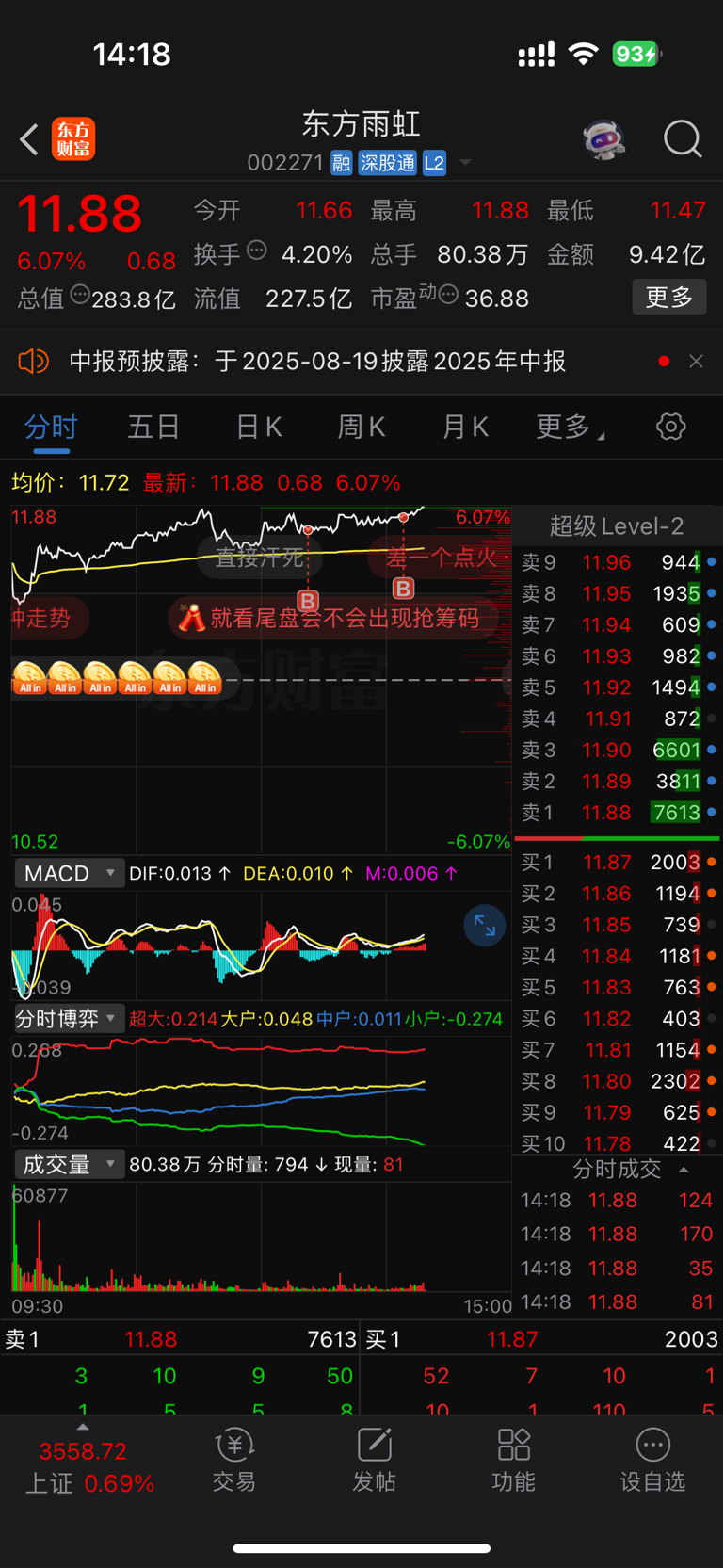
Task: Switch to 分时 chart tab
Action: (x=52, y=427)
